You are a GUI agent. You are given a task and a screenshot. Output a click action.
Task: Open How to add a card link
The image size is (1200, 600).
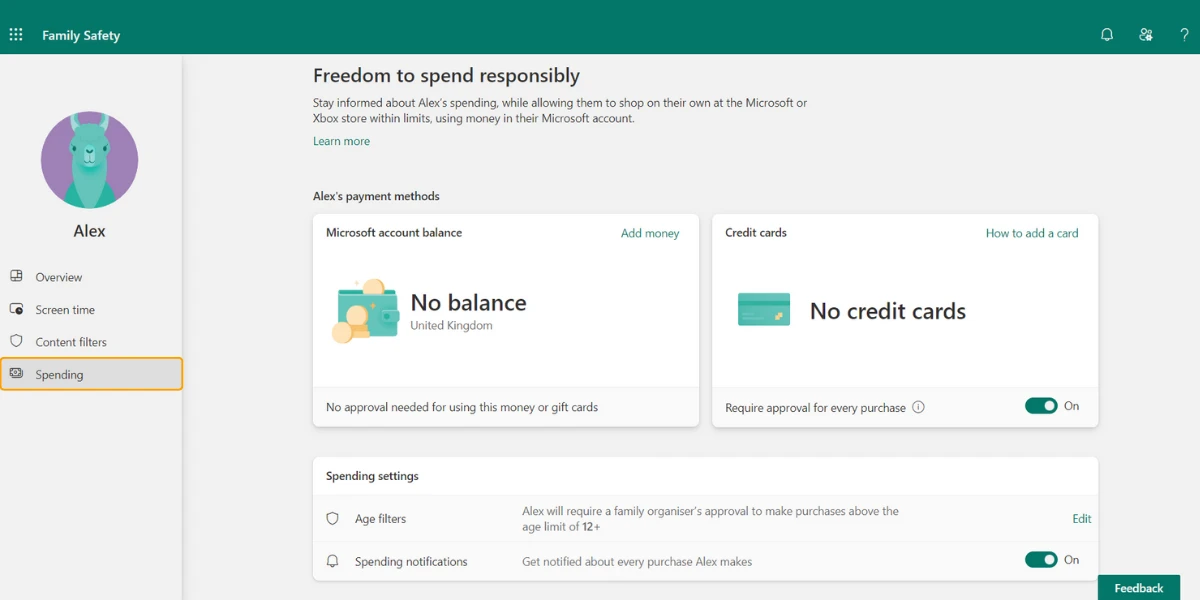point(1032,233)
